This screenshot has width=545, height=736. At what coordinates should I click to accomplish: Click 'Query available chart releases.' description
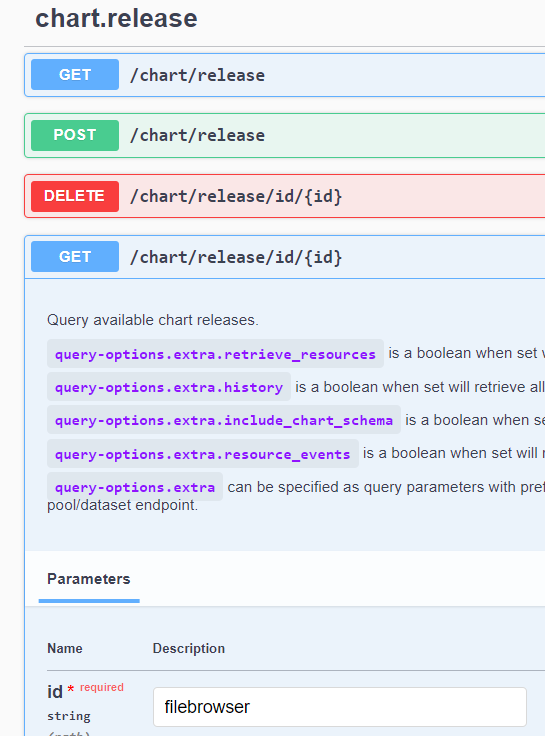pos(153,320)
